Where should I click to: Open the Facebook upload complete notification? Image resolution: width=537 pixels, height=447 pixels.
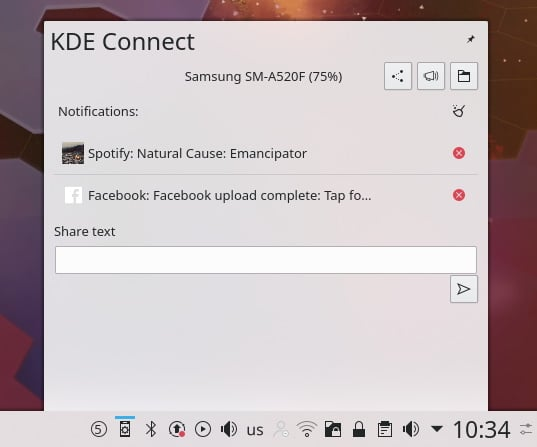pyautogui.click(x=229, y=196)
